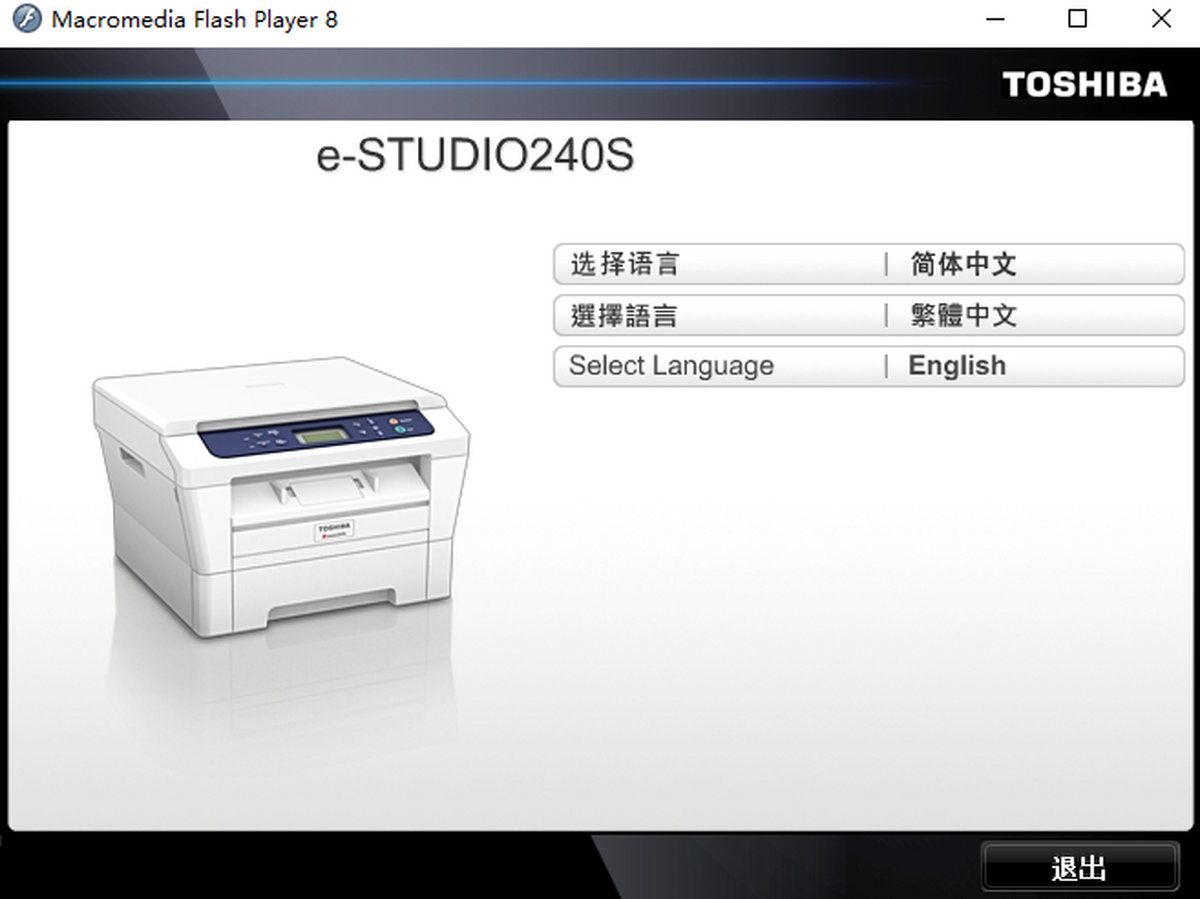
Task: Click the e-STUDIO240S product title
Action: point(475,156)
